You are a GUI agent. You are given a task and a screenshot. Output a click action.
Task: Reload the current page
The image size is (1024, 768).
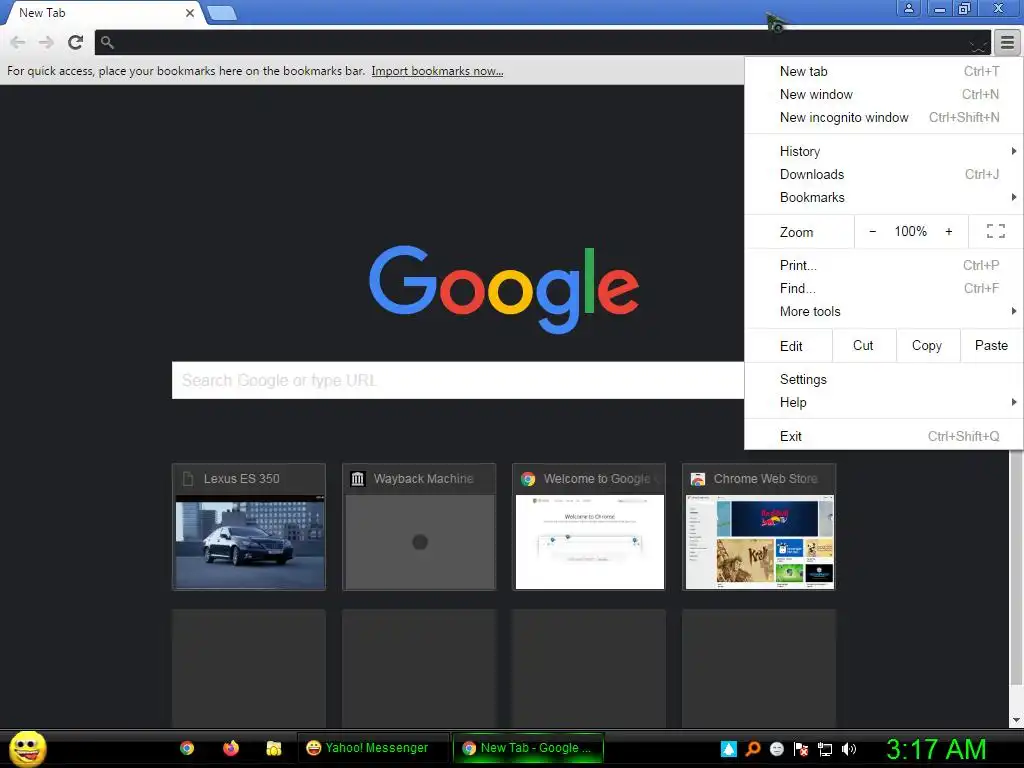click(x=75, y=42)
